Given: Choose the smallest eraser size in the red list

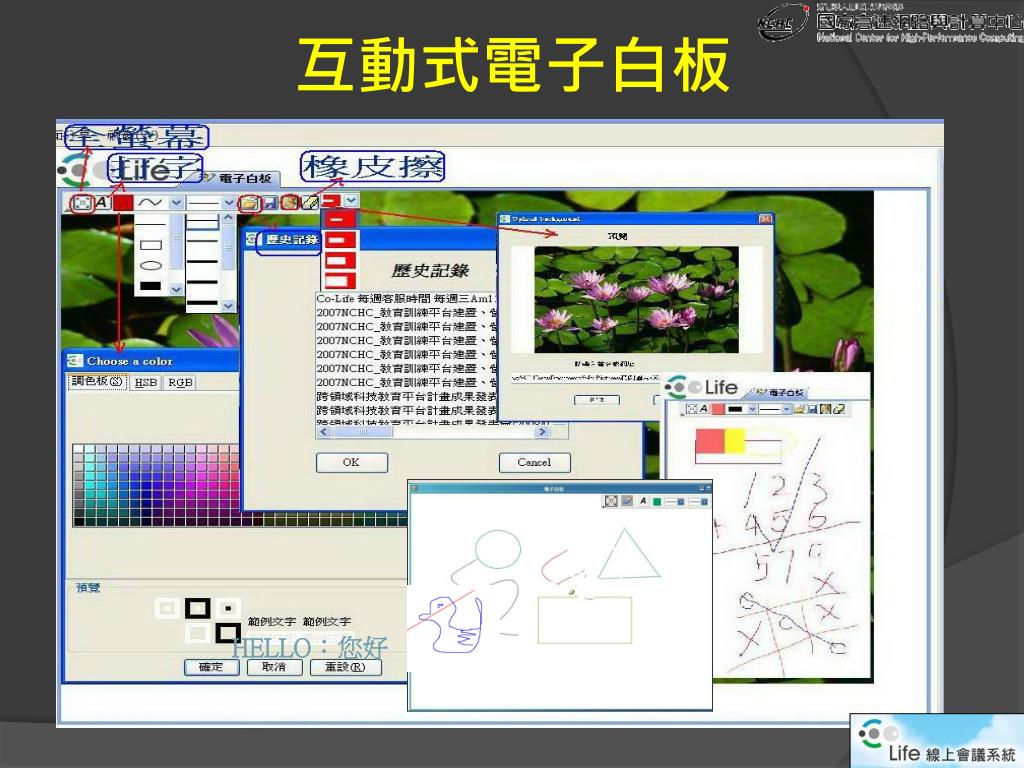Looking at the screenshot, I should click(x=340, y=220).
